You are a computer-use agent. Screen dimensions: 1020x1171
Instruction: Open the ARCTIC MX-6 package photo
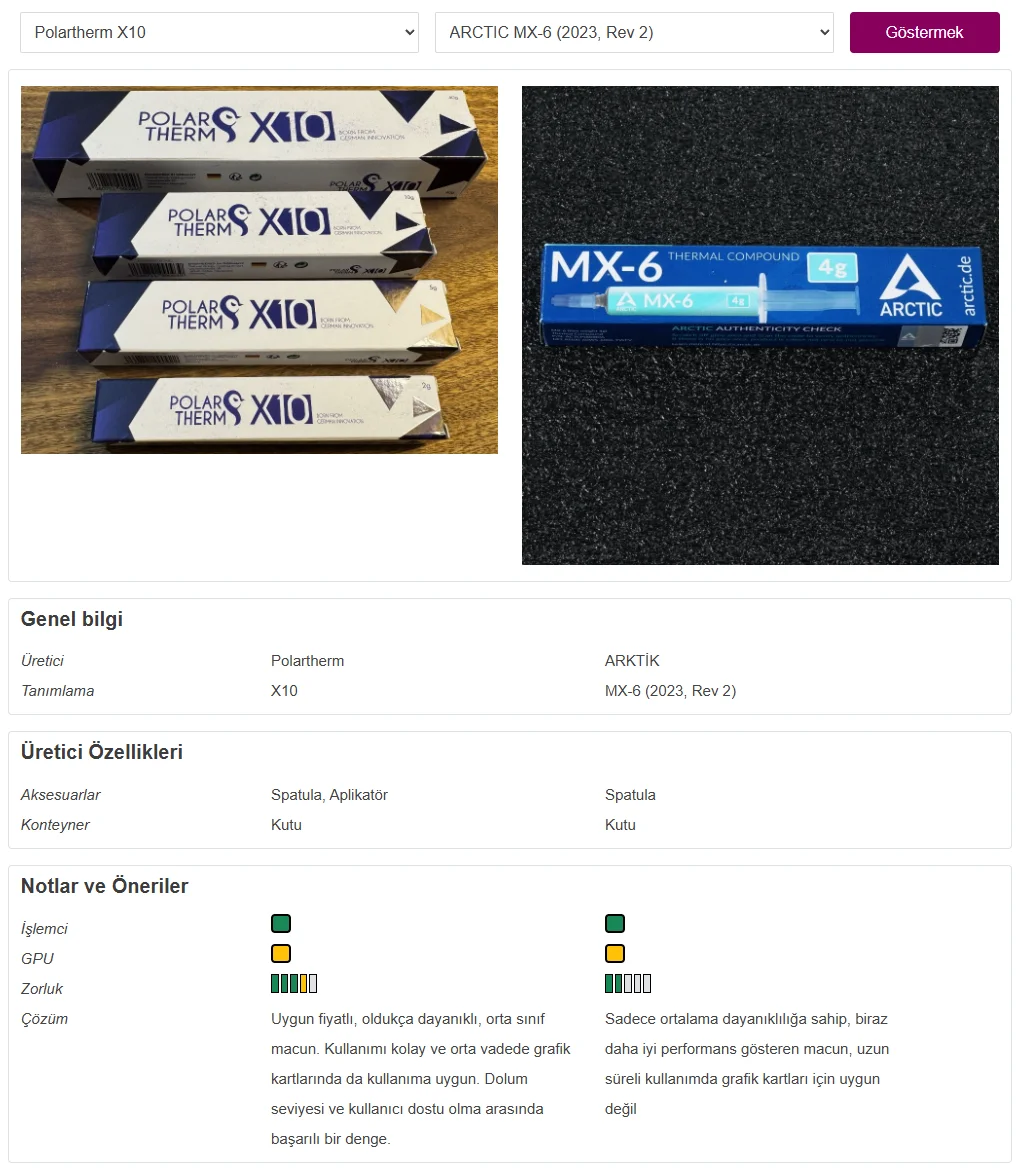760,325
